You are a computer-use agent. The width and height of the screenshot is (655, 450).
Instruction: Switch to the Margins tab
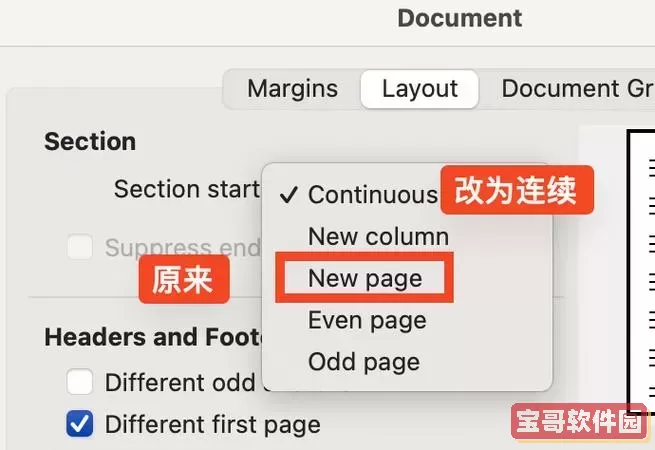pyautogui.click(x=292, y=89)
